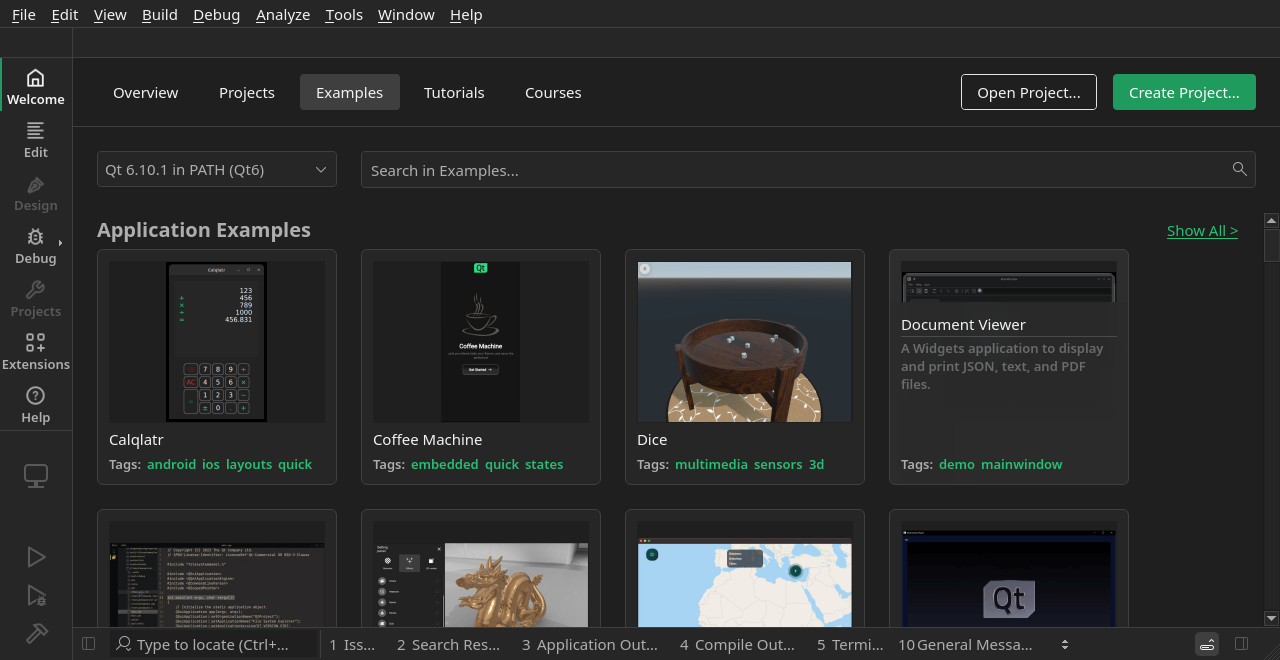Open the Welcome mode

[36, 86]
